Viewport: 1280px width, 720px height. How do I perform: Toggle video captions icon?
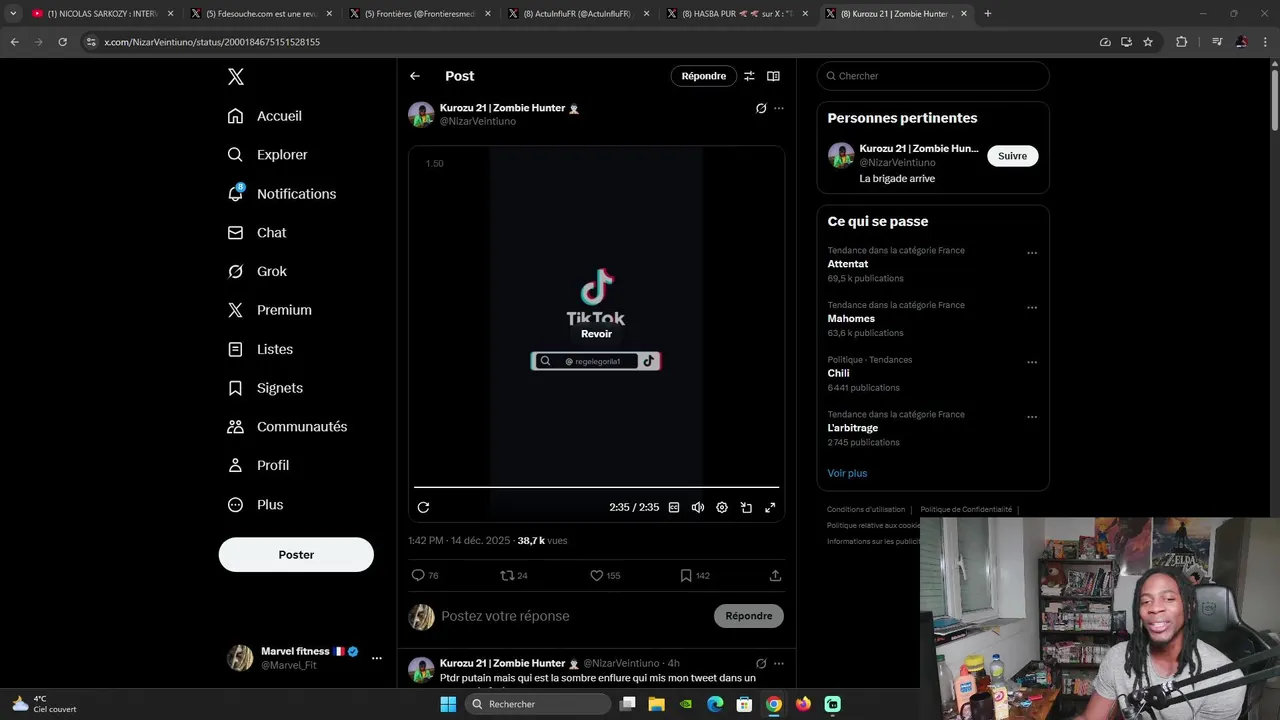(674, 508)
